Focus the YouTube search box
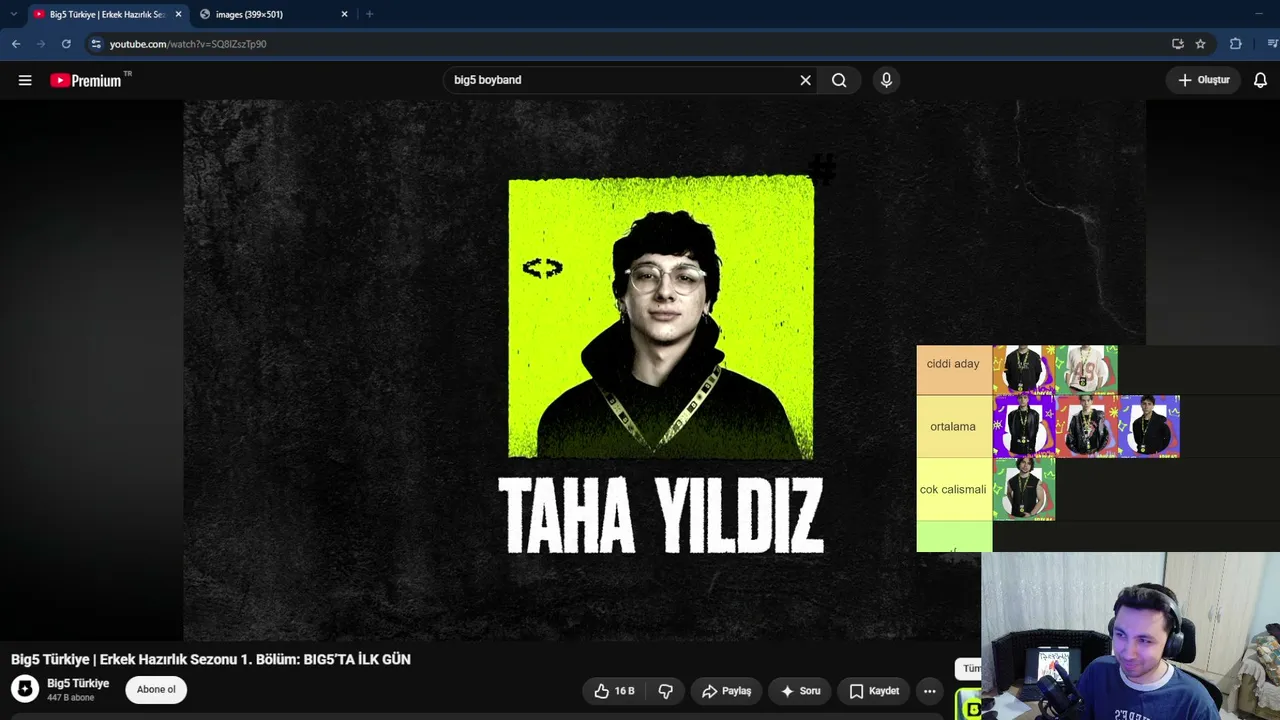Viewport: 1280px width, 720px height. 620,80
